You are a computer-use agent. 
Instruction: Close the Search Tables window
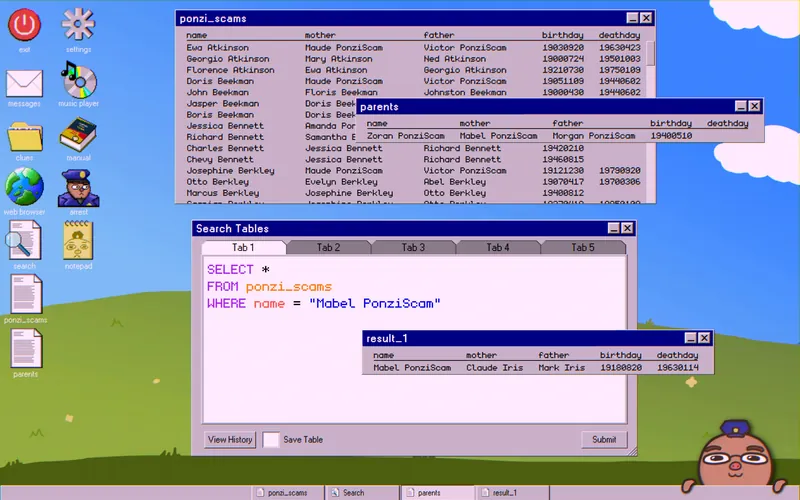[x=628, y=228]
